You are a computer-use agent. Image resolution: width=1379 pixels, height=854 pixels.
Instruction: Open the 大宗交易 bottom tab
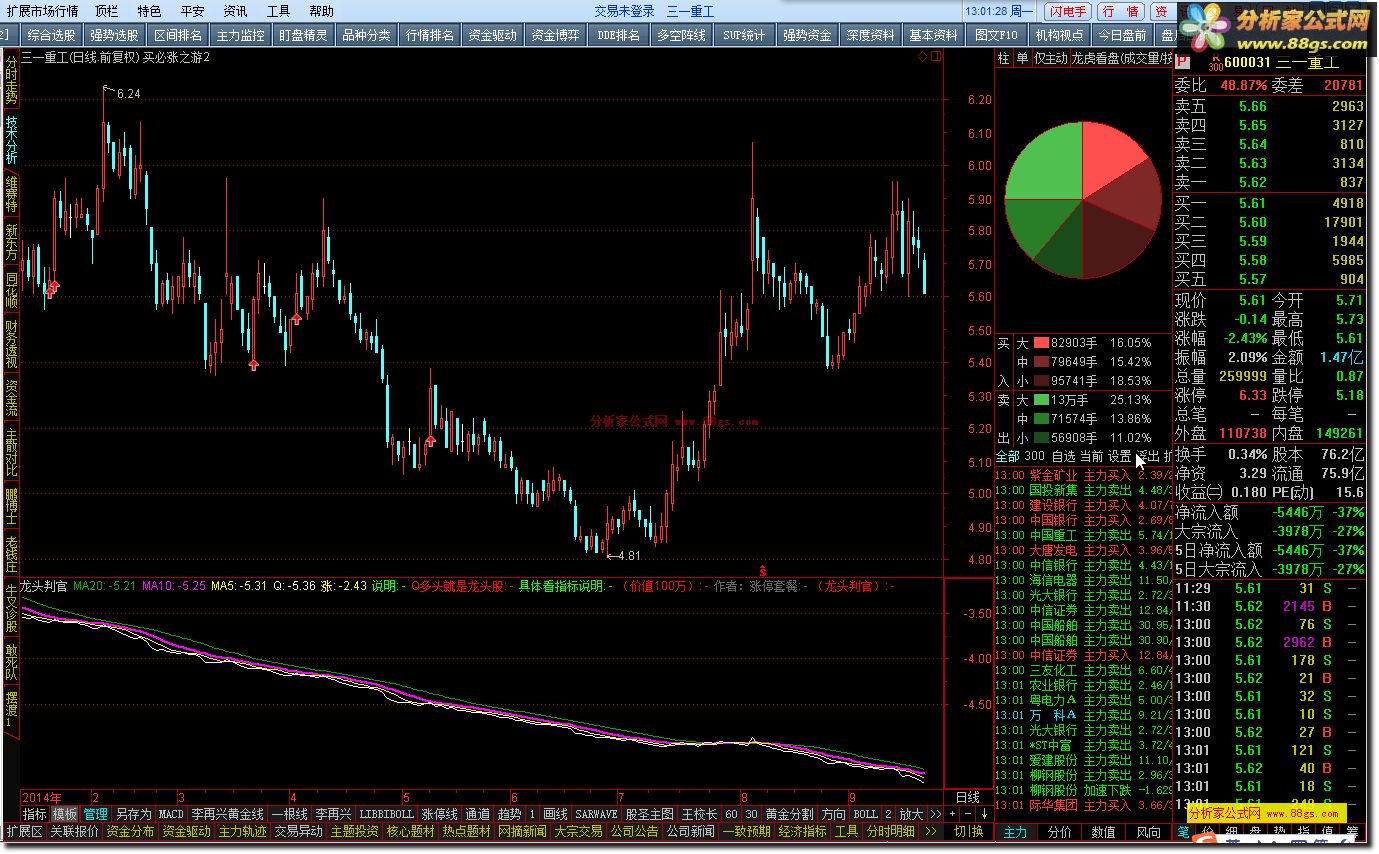578,831
